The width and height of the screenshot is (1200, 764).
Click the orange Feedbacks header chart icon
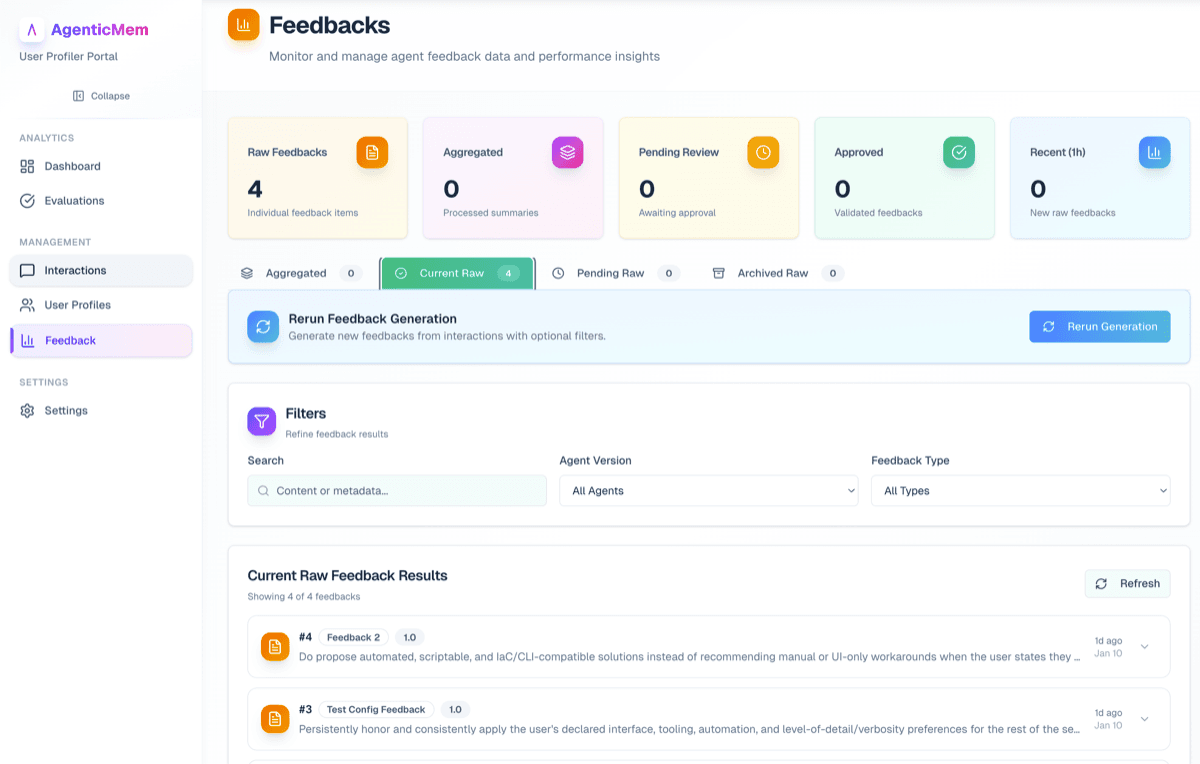[243, 25]
